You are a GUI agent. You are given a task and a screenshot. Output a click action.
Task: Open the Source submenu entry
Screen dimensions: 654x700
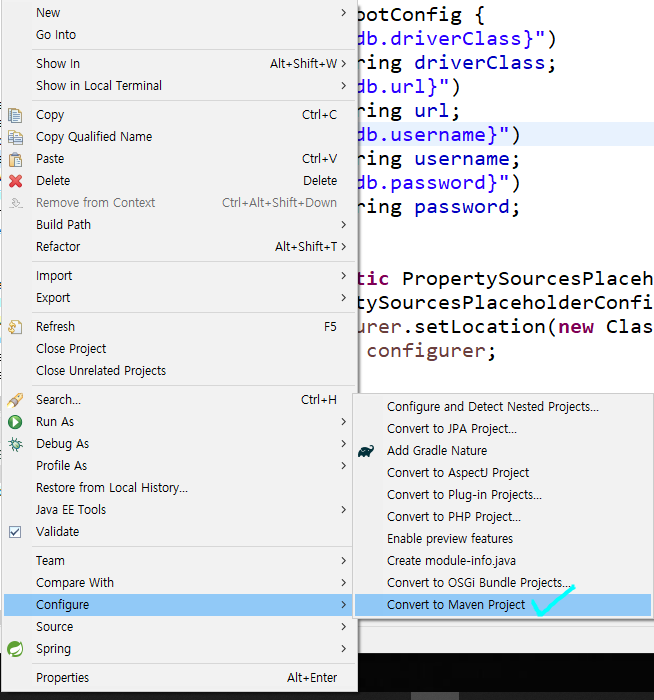pyautogui.click(x=179, y=627)
